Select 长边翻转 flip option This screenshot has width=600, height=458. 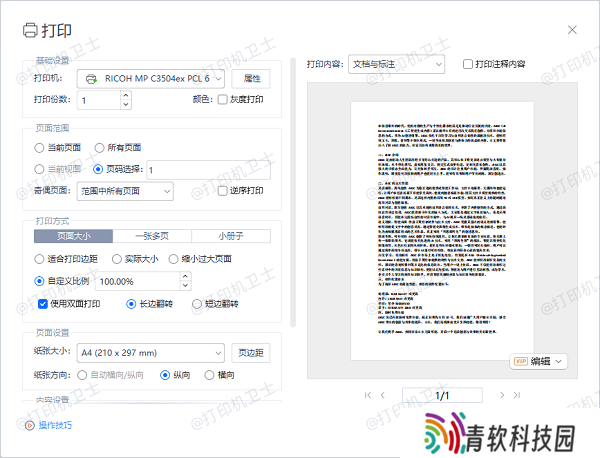[x=131, y=304]
